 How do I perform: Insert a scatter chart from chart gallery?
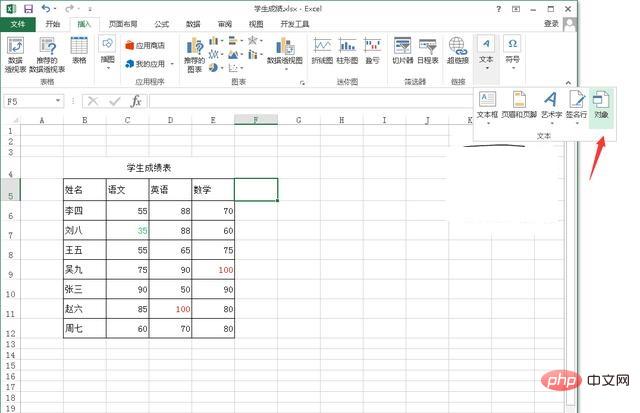pos(233,68)
